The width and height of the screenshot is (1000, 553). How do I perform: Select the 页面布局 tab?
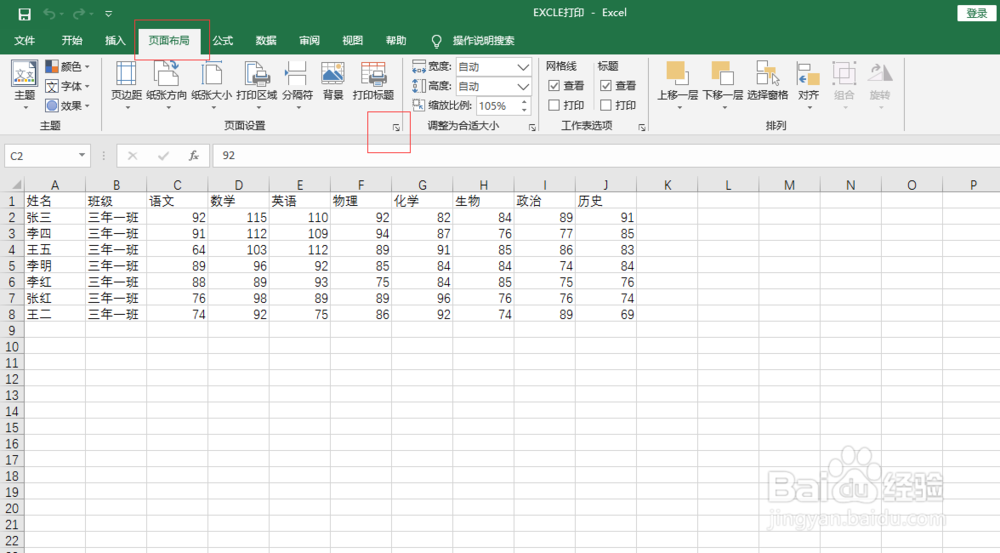pyautogui.click(x=169, y=40)
